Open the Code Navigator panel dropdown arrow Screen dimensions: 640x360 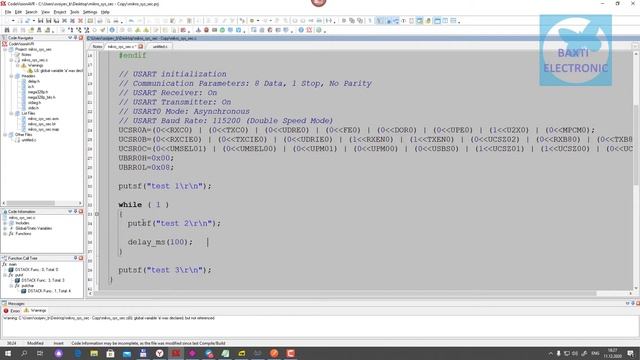pyautogui.click(x=70, y=38)
